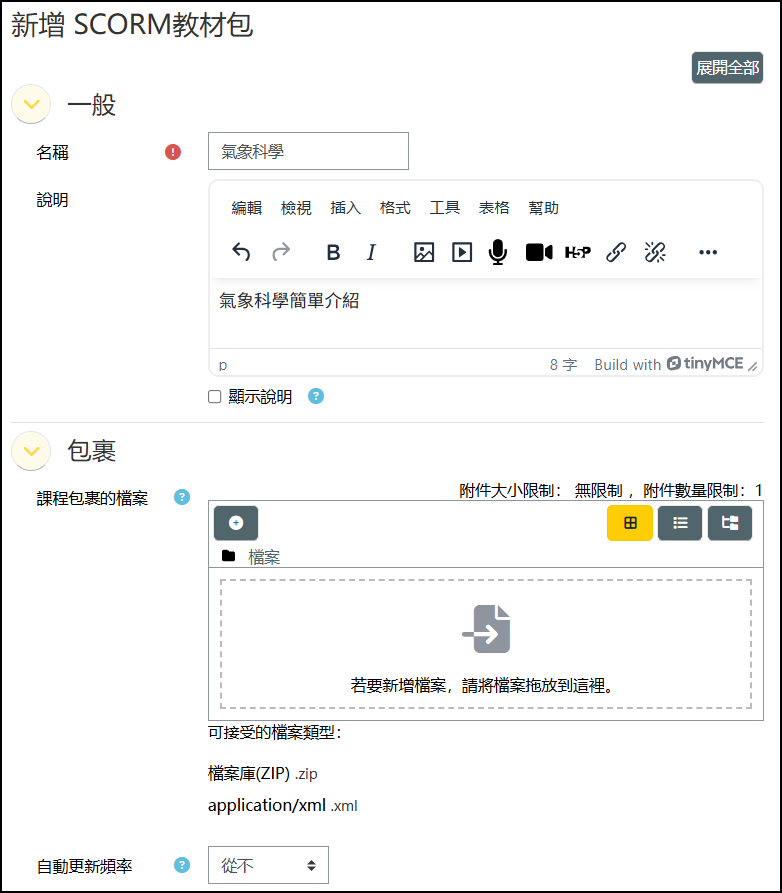782x893 pixels.
Task: Click the red required icon next to 名稱
Action: (x=173, y=152)
